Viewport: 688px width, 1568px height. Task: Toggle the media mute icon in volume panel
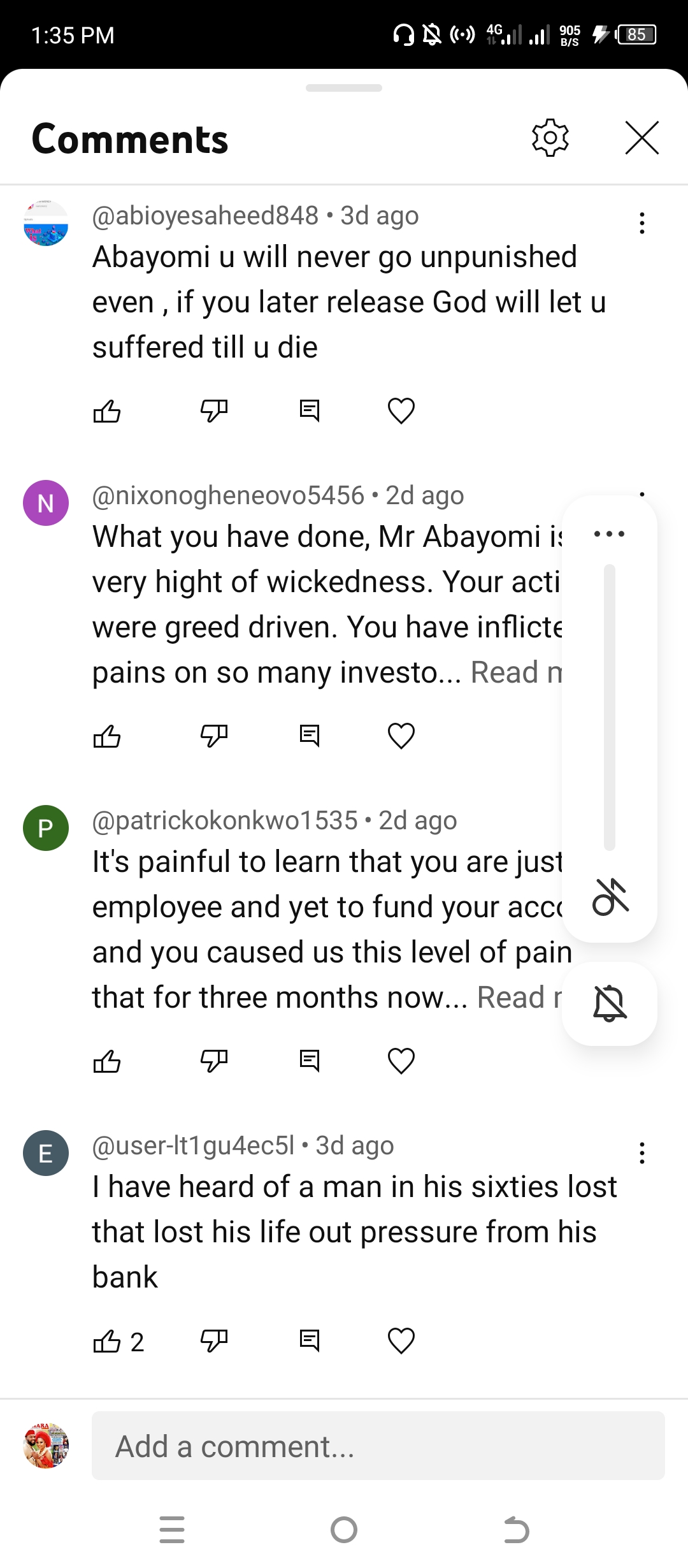point(610,896)
